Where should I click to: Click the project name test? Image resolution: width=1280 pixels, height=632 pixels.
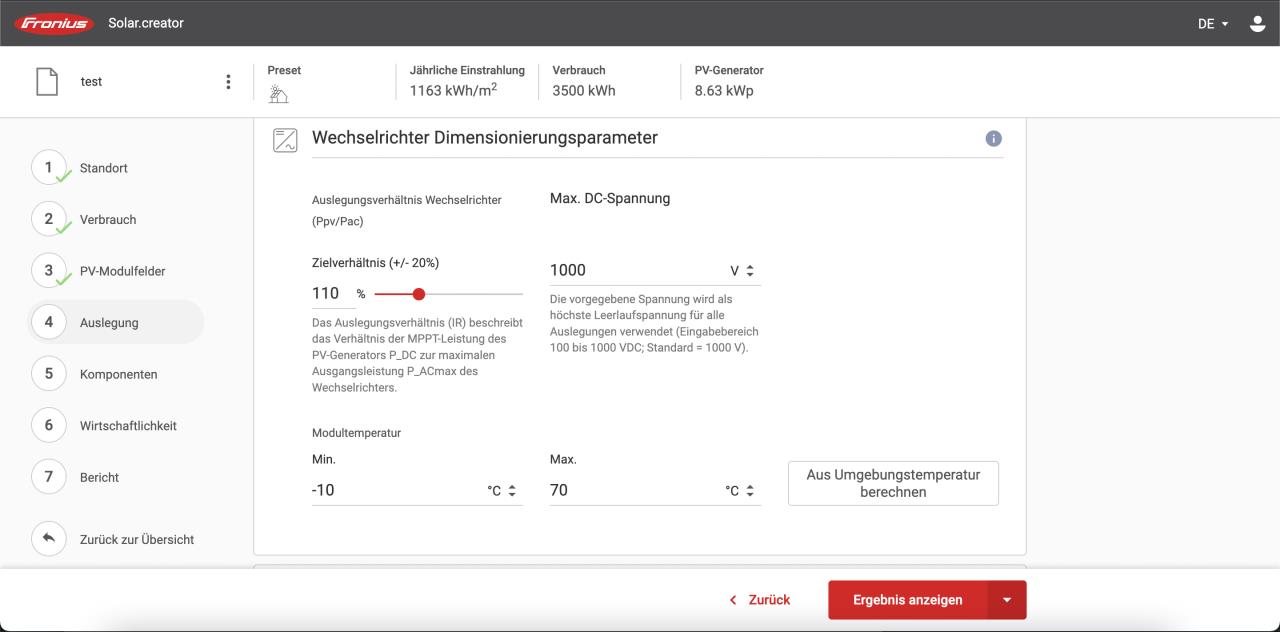pyautogui.click(x=91, y=82)
